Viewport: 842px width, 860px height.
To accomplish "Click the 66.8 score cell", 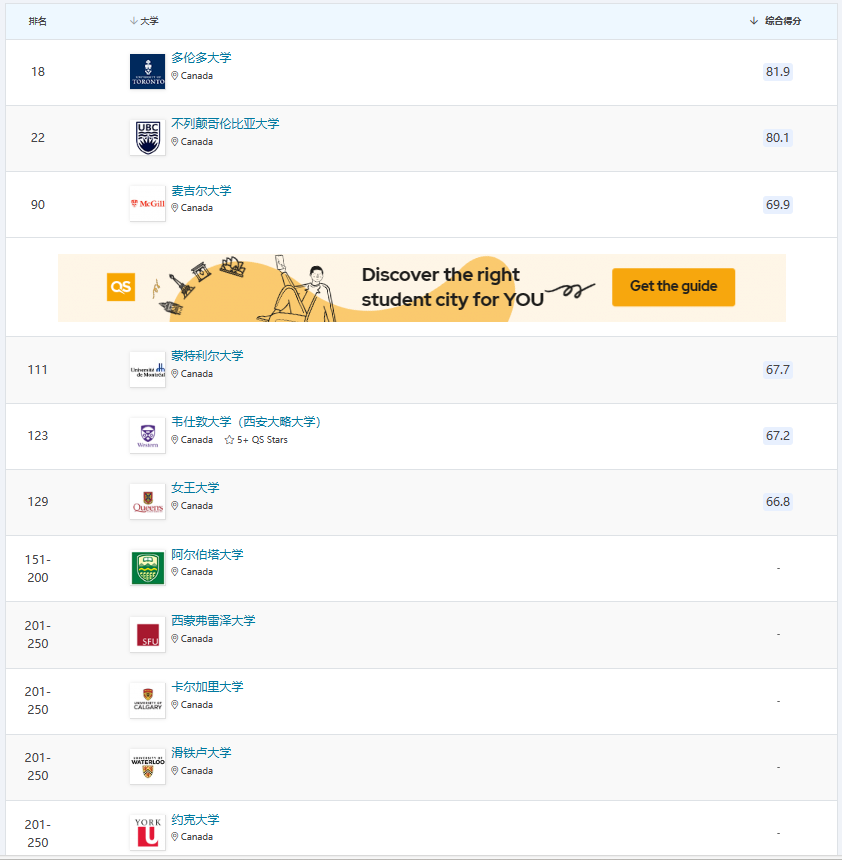I will tap(778, 502).
